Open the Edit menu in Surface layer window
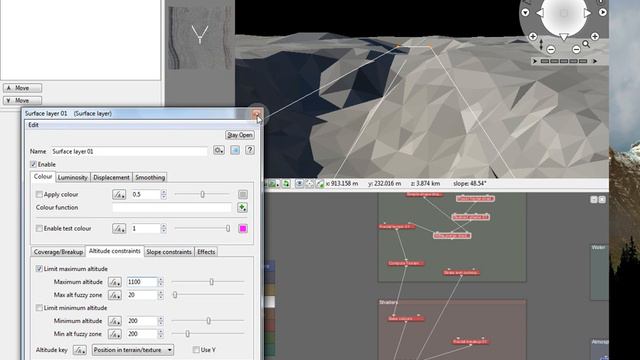The image size is (640, 360). coord(33,125)
